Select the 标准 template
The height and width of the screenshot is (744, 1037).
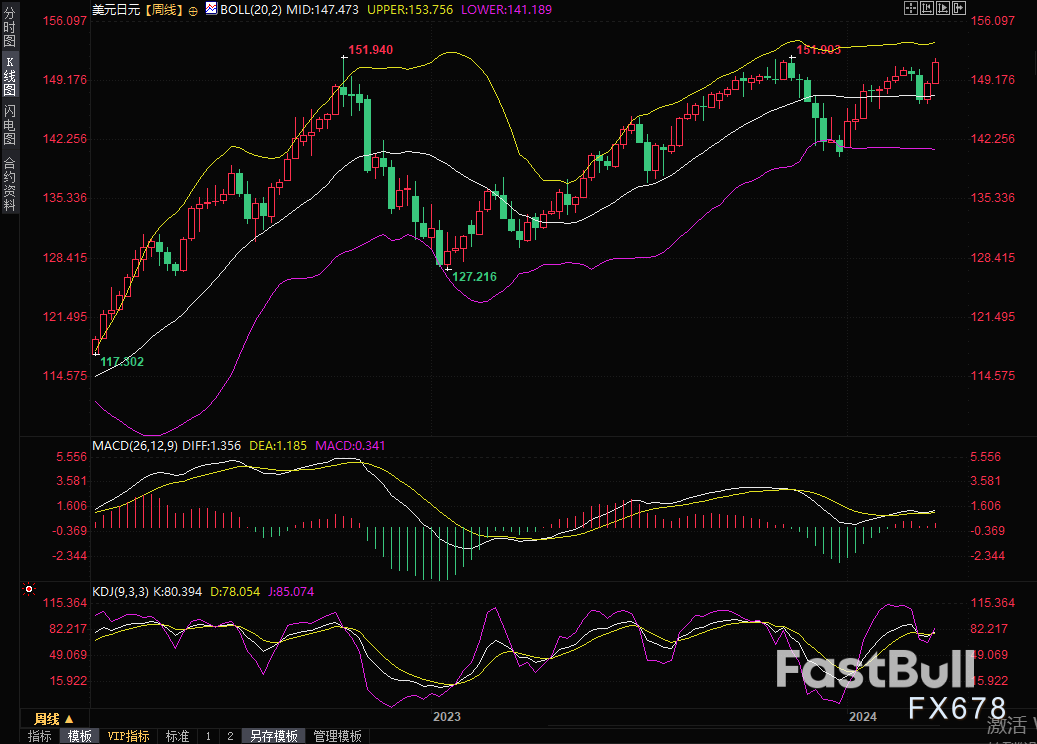click(177, 736)
